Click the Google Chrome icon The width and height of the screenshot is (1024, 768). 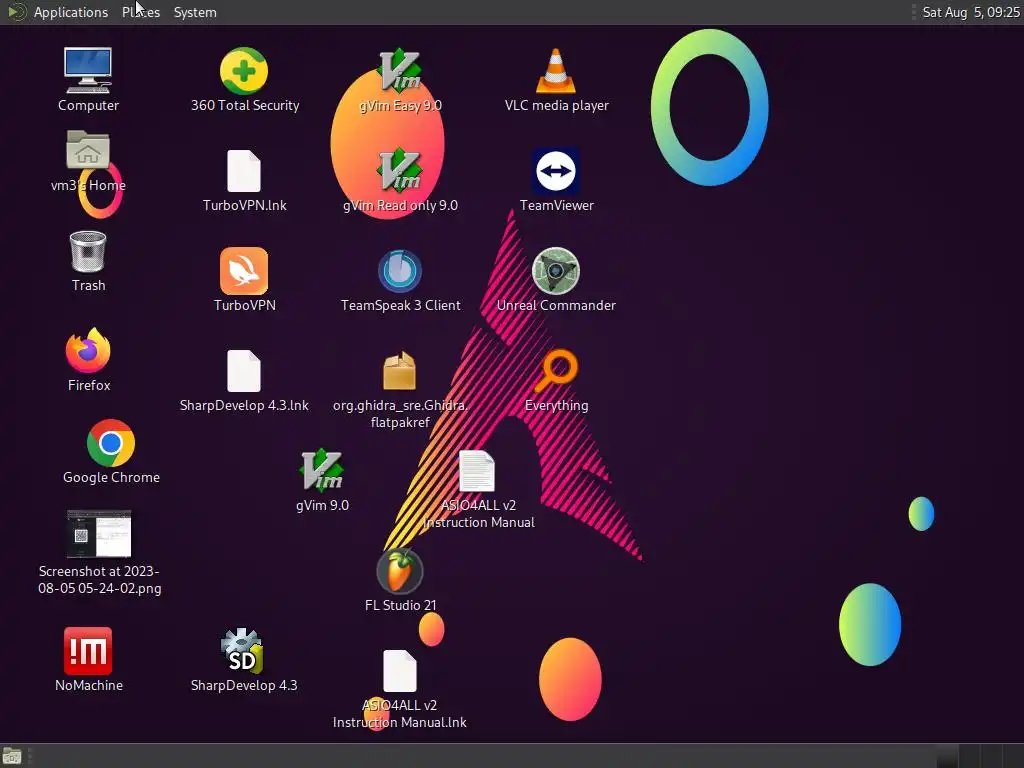coord(110,443)
